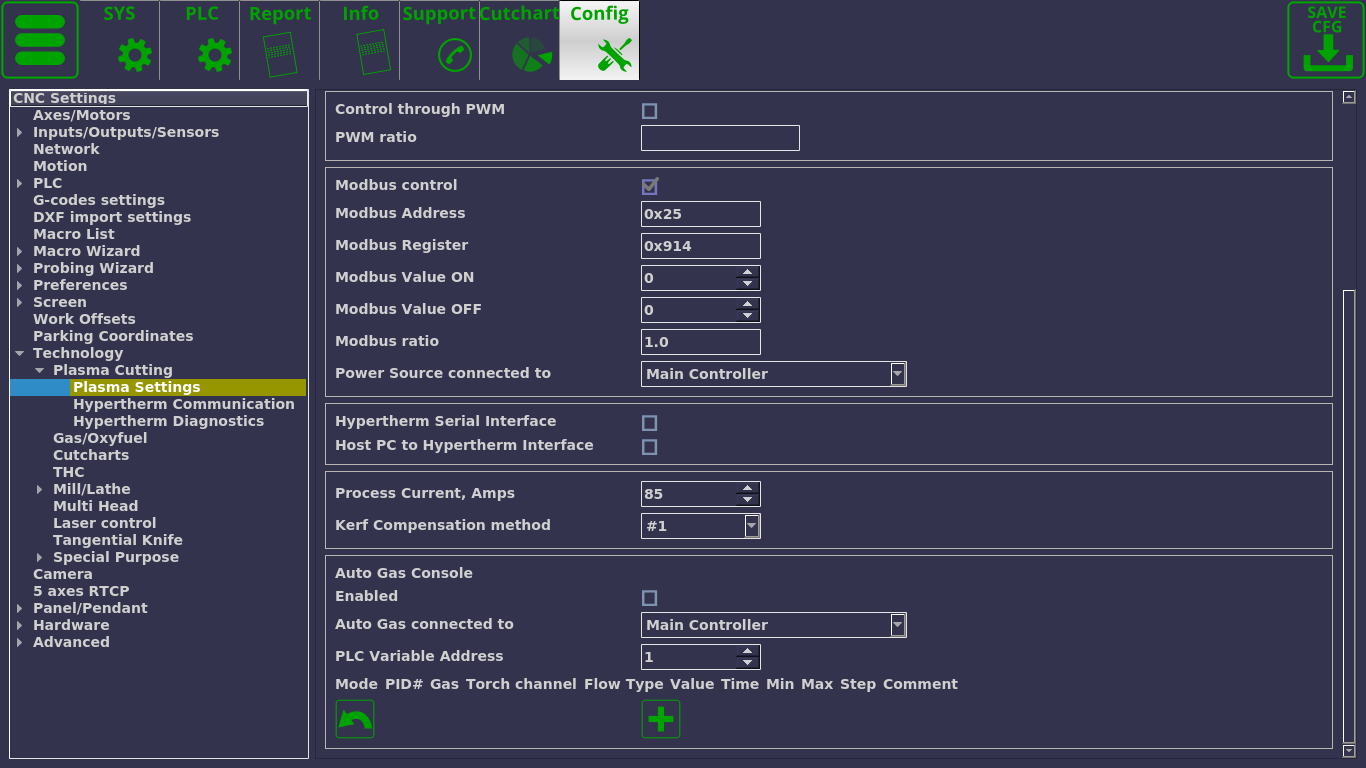The height and width of the screenshot is (768, 1366).
Task: Open the main hamburger menu
Action: click(x=40, y=40)
